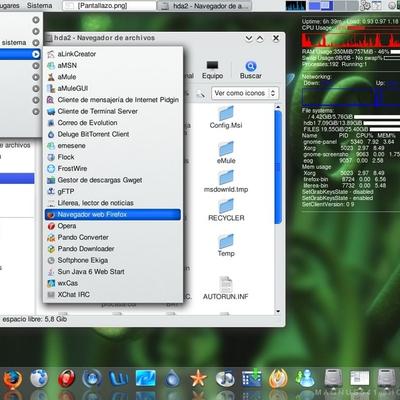The image size is (400, 400).
Task: Open wxCas menu entry
Action: tap(113, 283)
